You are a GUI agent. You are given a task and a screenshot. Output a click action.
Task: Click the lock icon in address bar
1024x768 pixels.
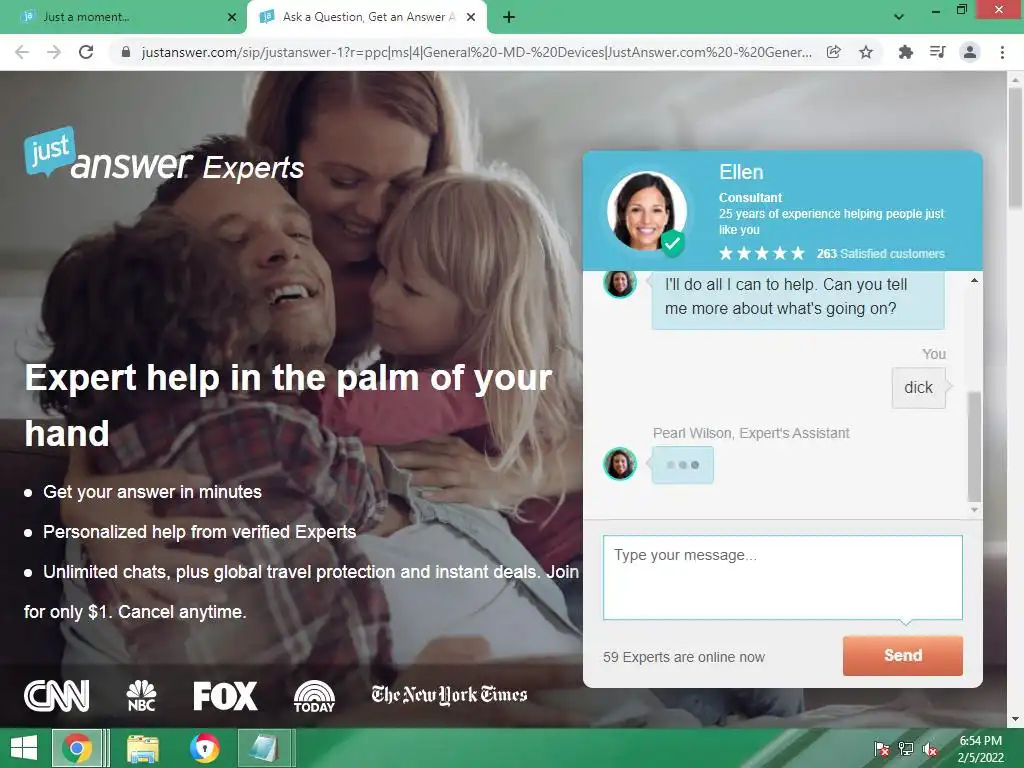point(126,52)
